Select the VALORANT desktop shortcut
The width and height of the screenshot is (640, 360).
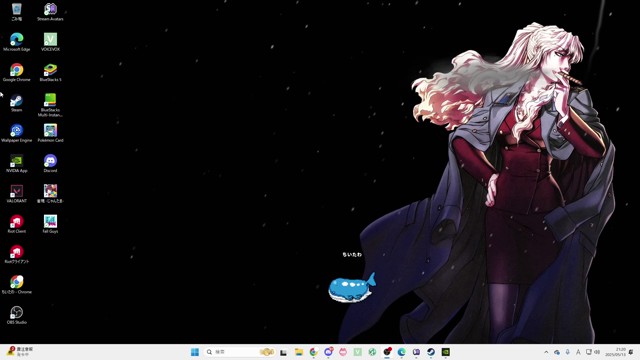point(17,193)
